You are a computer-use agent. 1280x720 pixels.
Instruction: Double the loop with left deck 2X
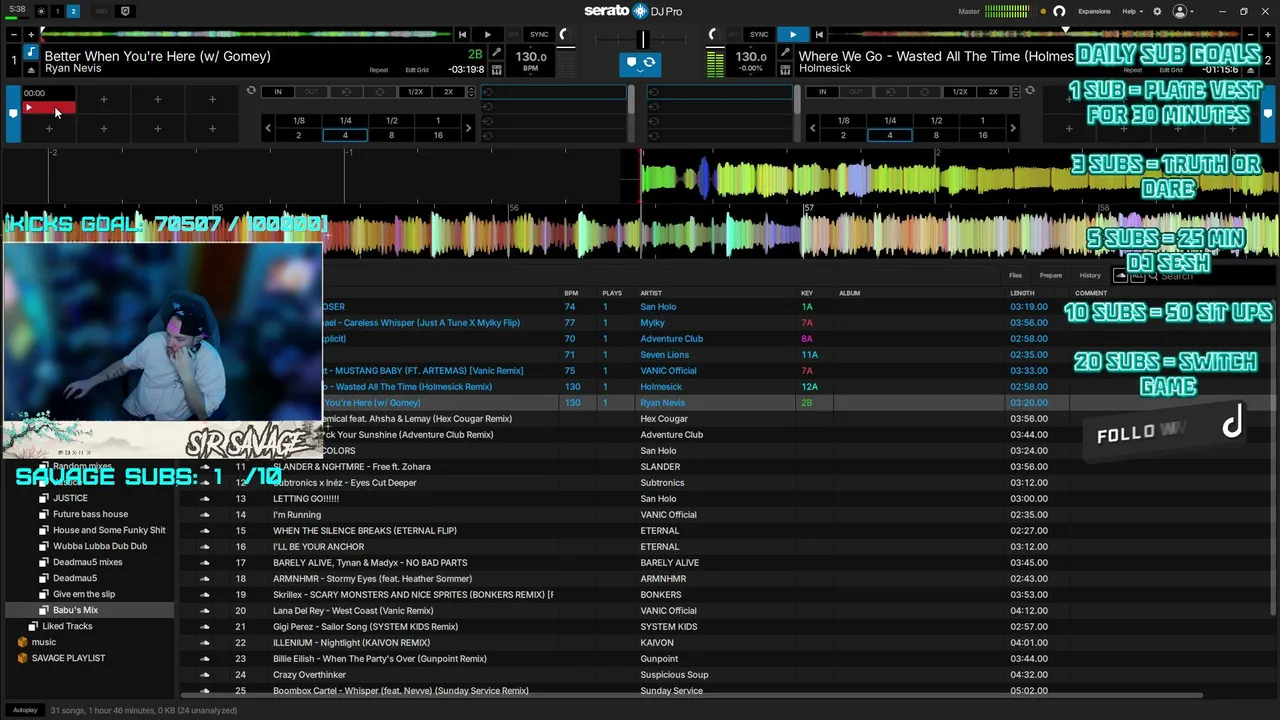pos(448,92)
